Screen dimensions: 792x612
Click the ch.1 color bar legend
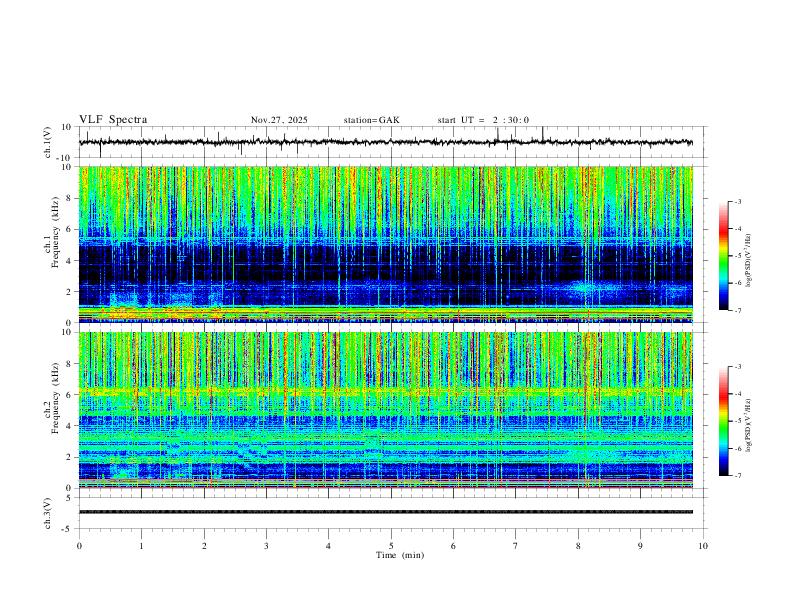point(723,256)
